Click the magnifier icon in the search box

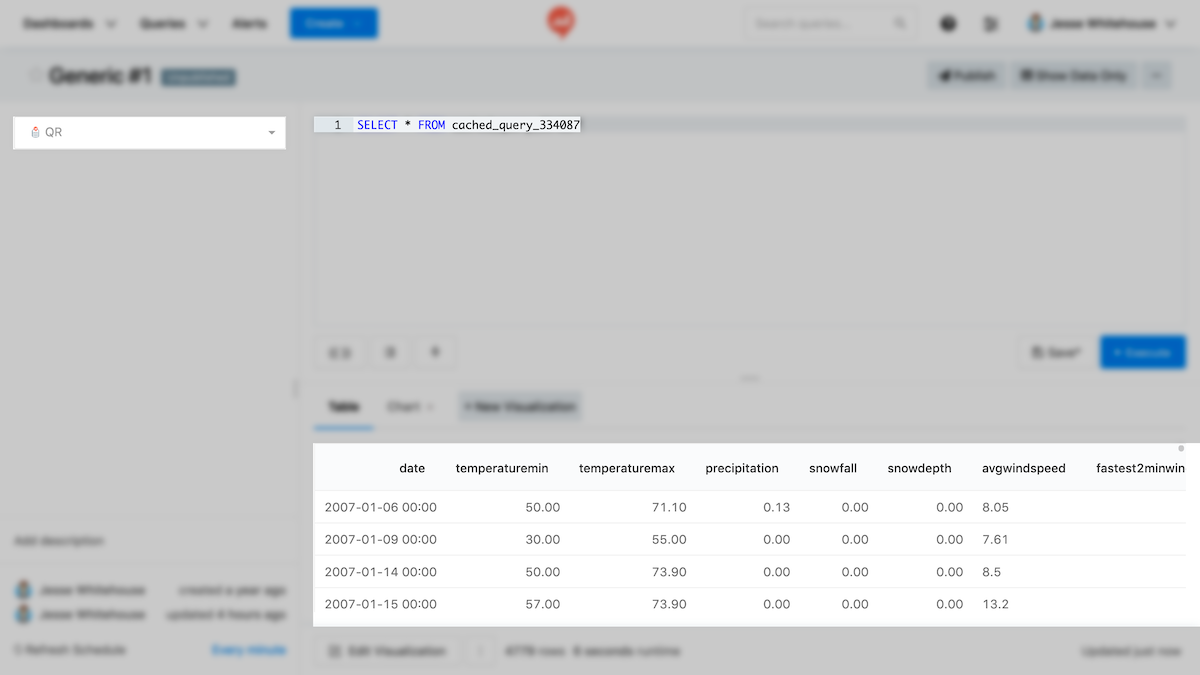899,22
